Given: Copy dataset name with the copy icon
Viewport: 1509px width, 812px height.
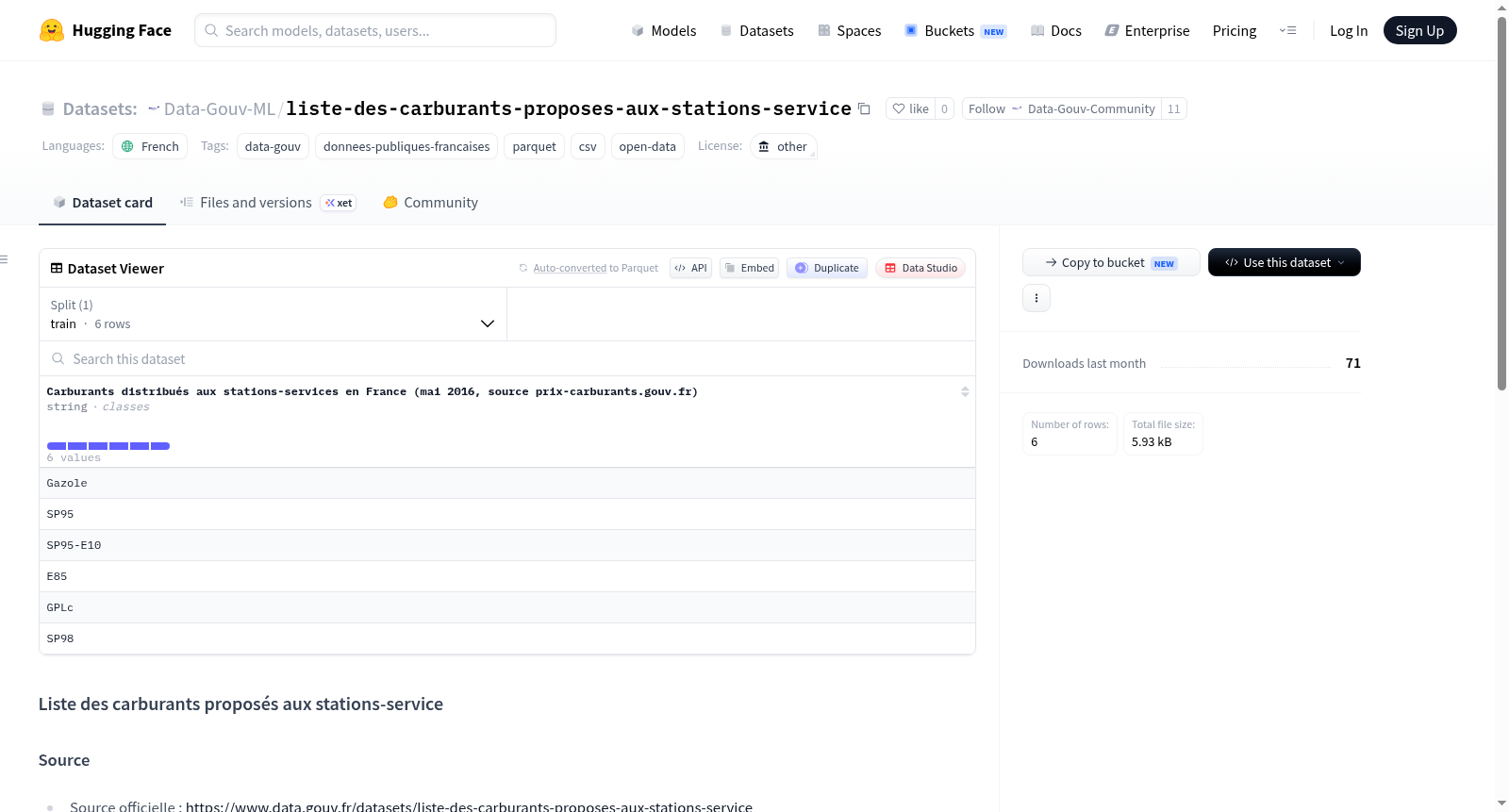Looking at the screenshot, I should click(x=864, y=108).
